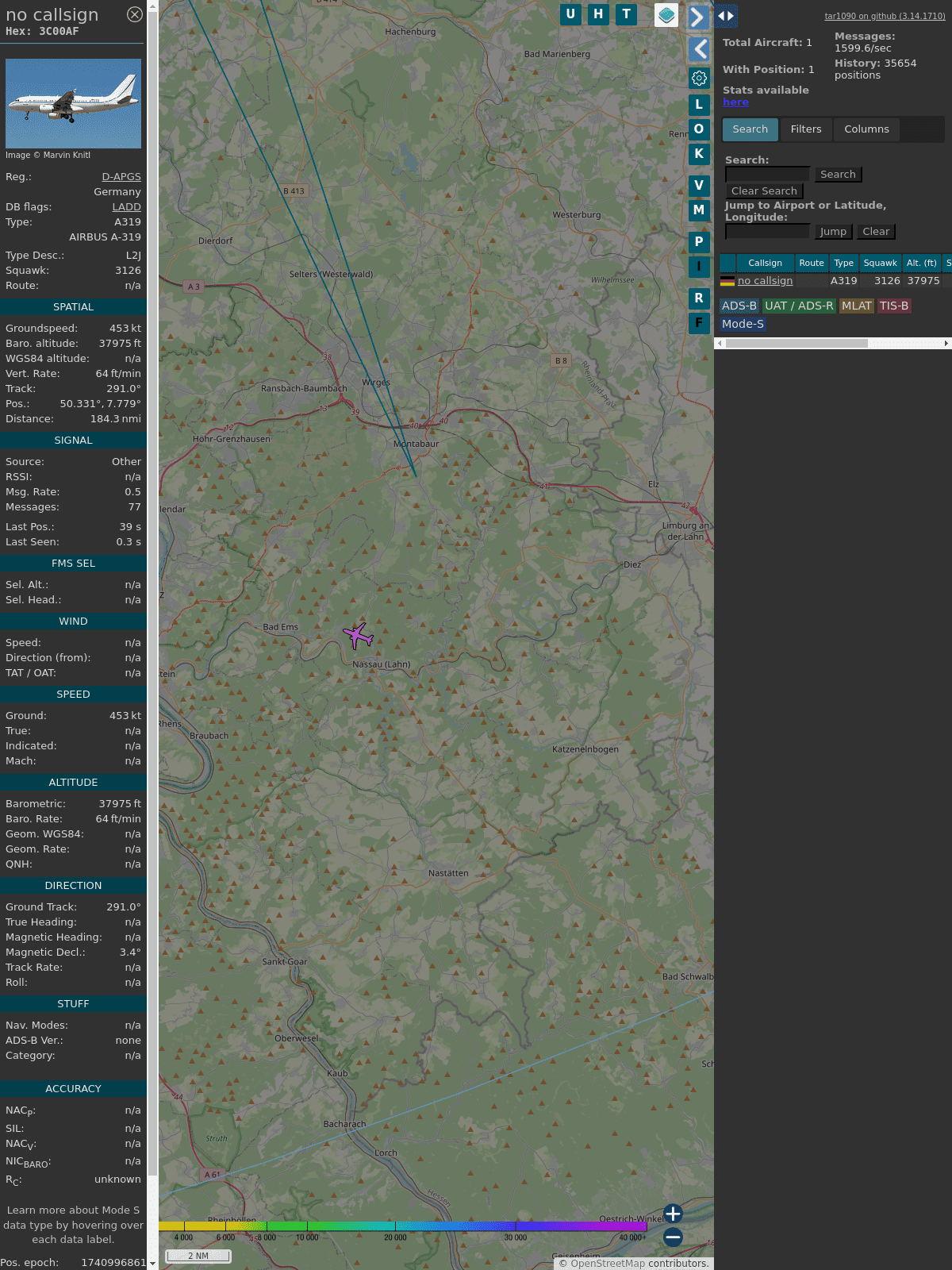Open the map layer switcher icon

point(666,15)
